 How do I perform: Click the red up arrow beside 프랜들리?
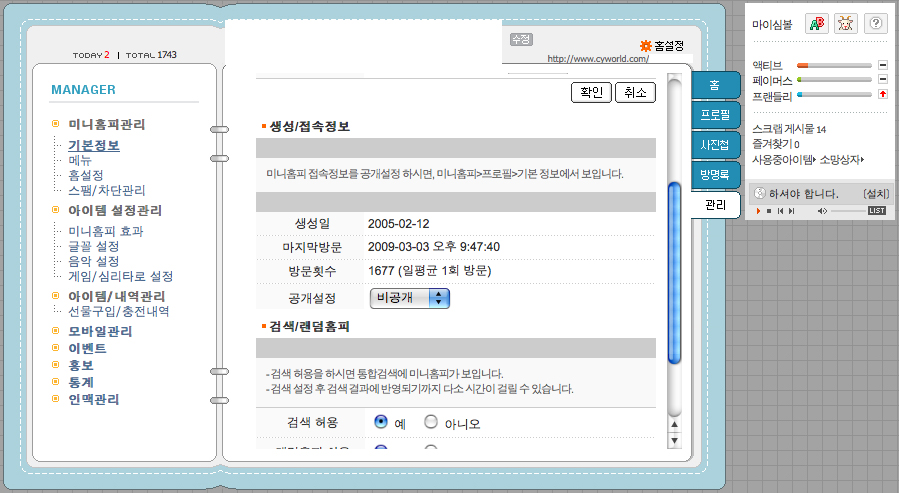tap(883, 94)
